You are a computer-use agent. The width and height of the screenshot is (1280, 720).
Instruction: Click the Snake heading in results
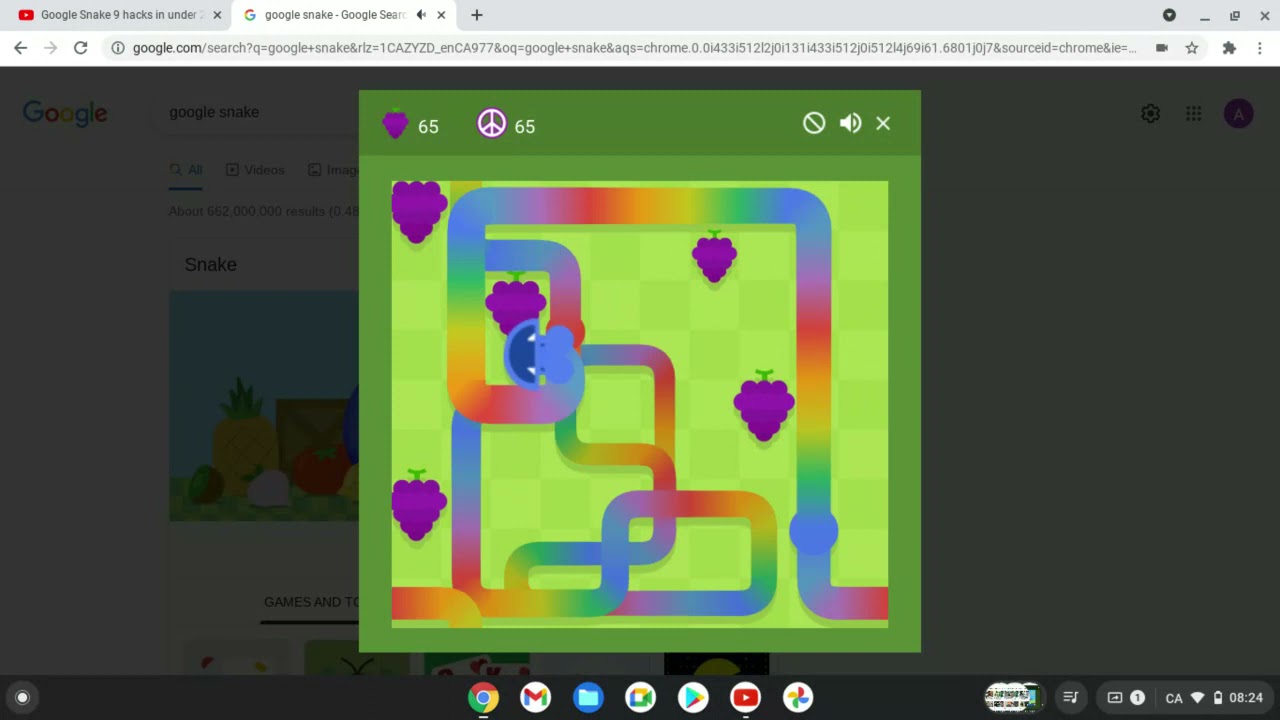[210, 265]
